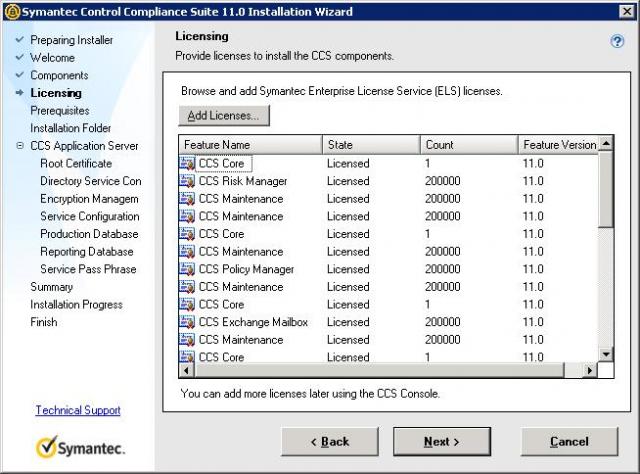Select the Reporting Database sub-step
Viewport: 640px width, 474px height.
87,251
